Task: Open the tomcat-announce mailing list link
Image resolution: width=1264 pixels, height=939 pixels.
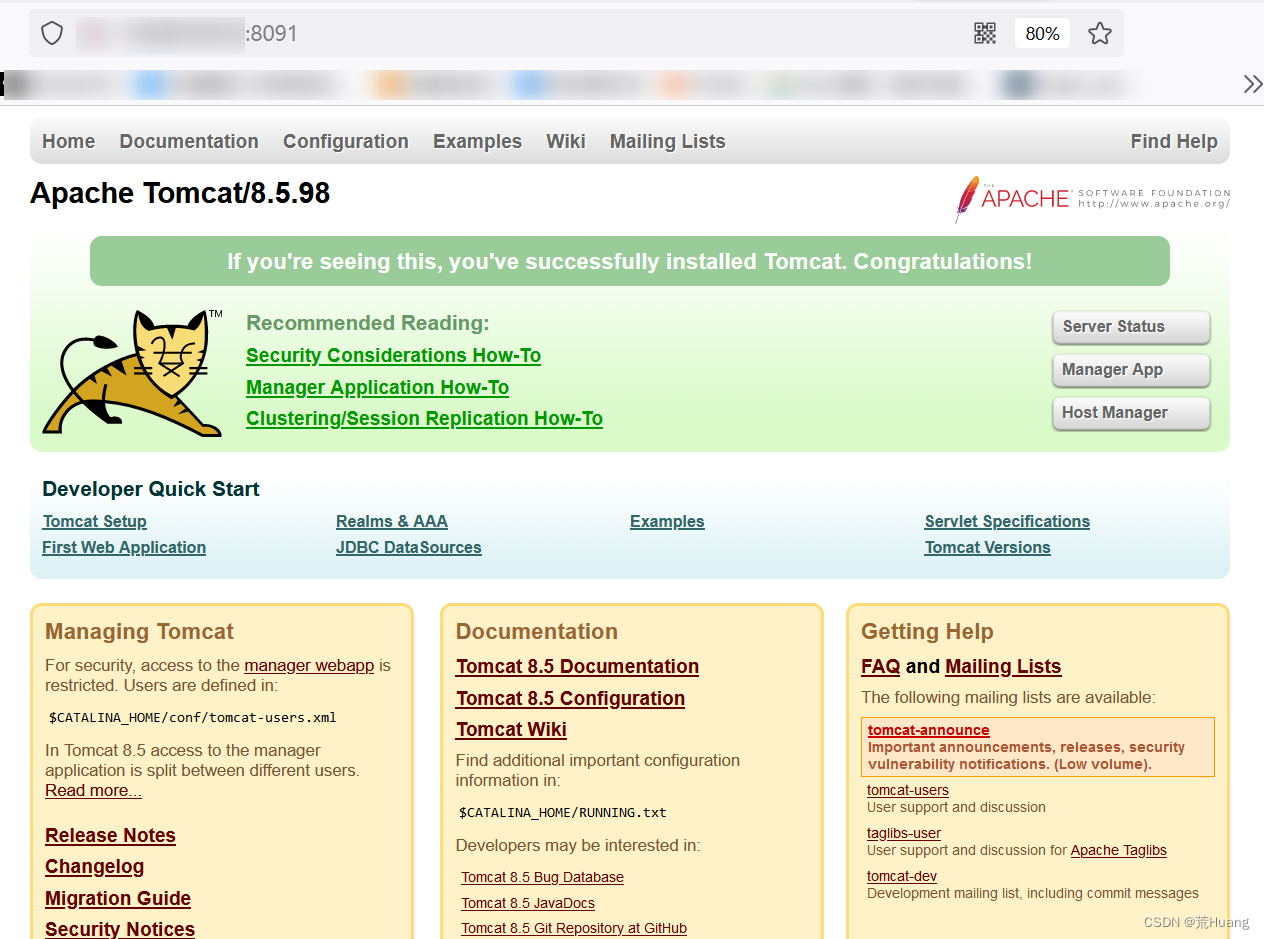Action: click(929, 731)
